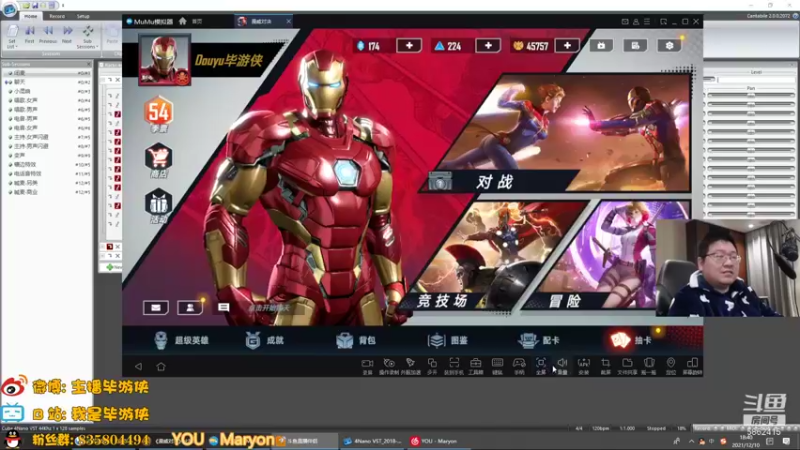Select the 电音·男声 sub-session row
Viewport: 800px width, 450px height.
pos(46,118)
